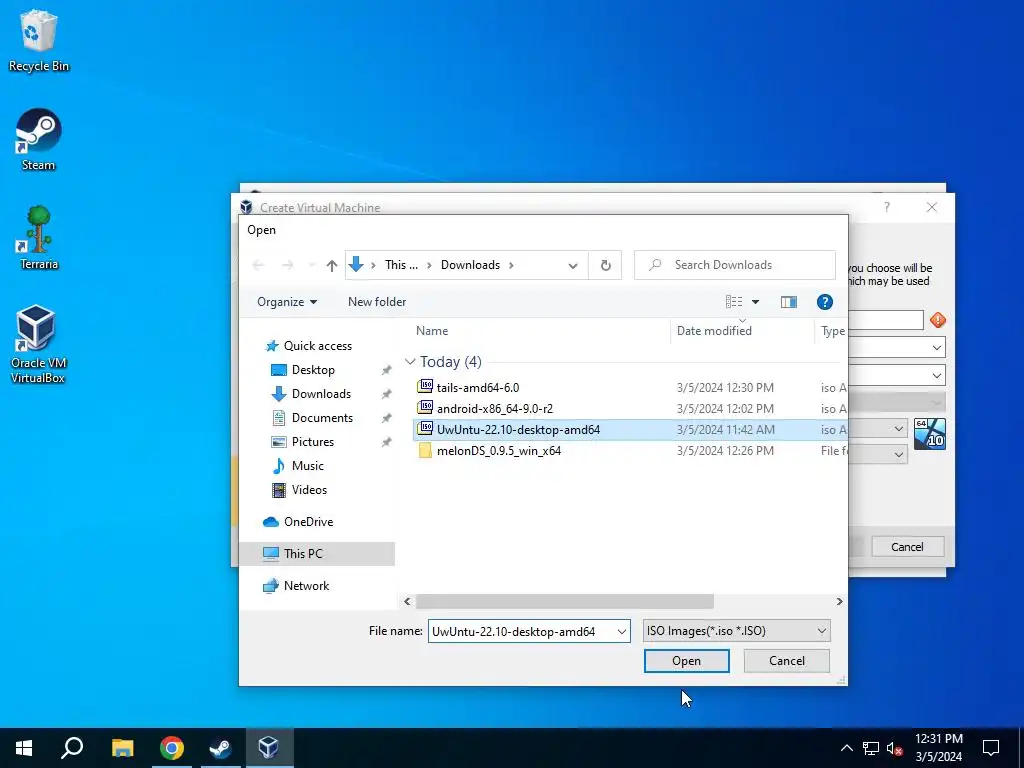Select Downloads in the navigation pane
This screenshot has width=1024, height=768.
(x=321, y=394)
